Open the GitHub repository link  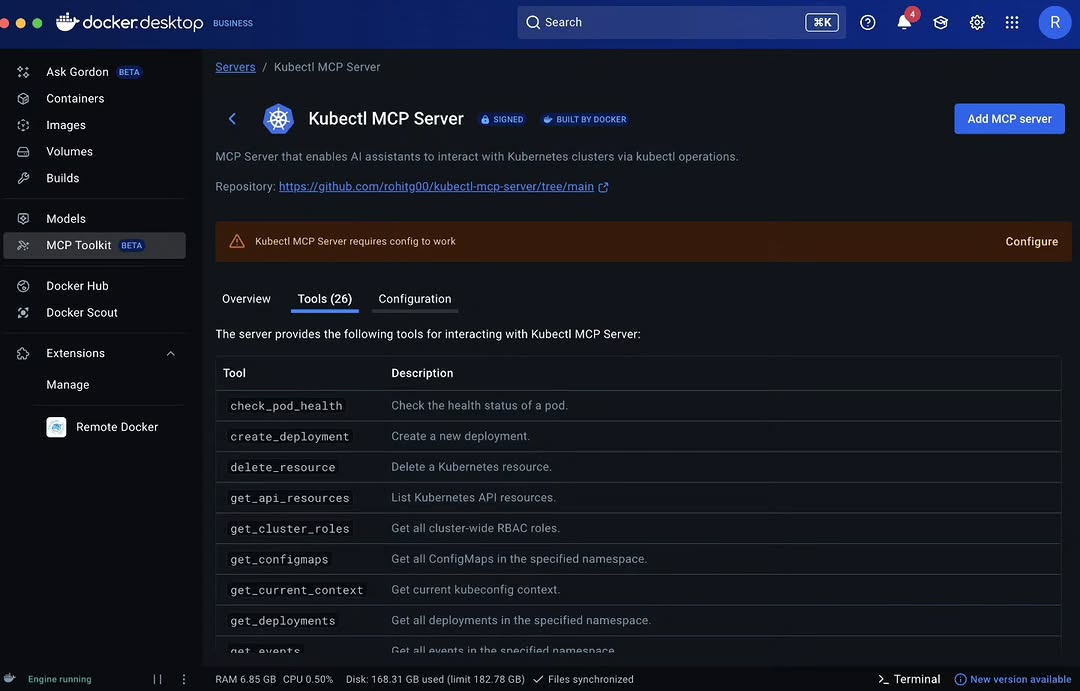pos(436,187)
